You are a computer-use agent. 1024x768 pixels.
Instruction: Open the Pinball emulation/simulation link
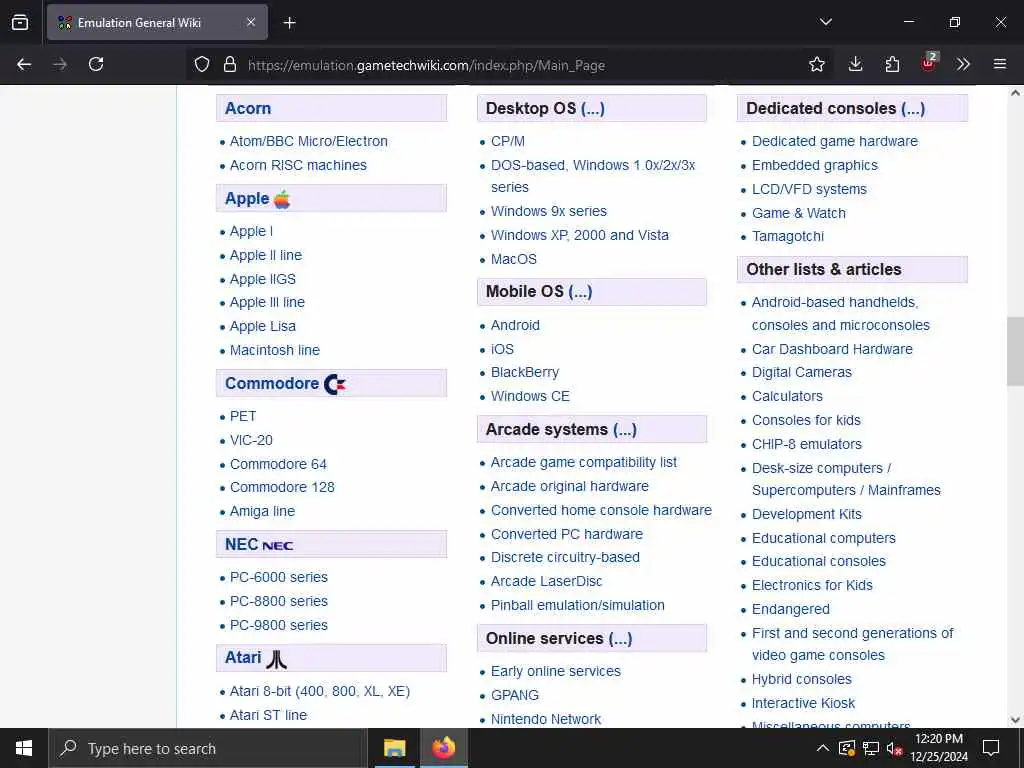click(x=578, y=605)
